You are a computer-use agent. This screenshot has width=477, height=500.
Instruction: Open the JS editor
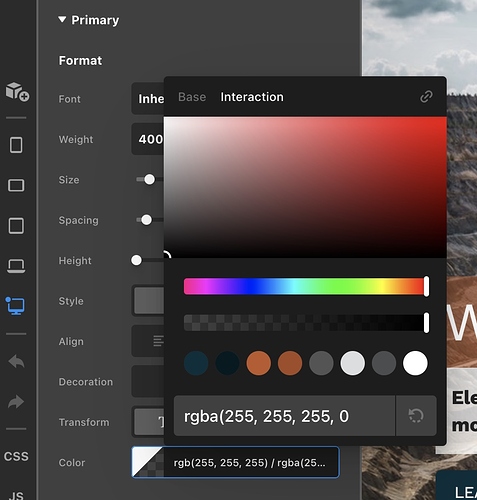click(x=16, y=496)
